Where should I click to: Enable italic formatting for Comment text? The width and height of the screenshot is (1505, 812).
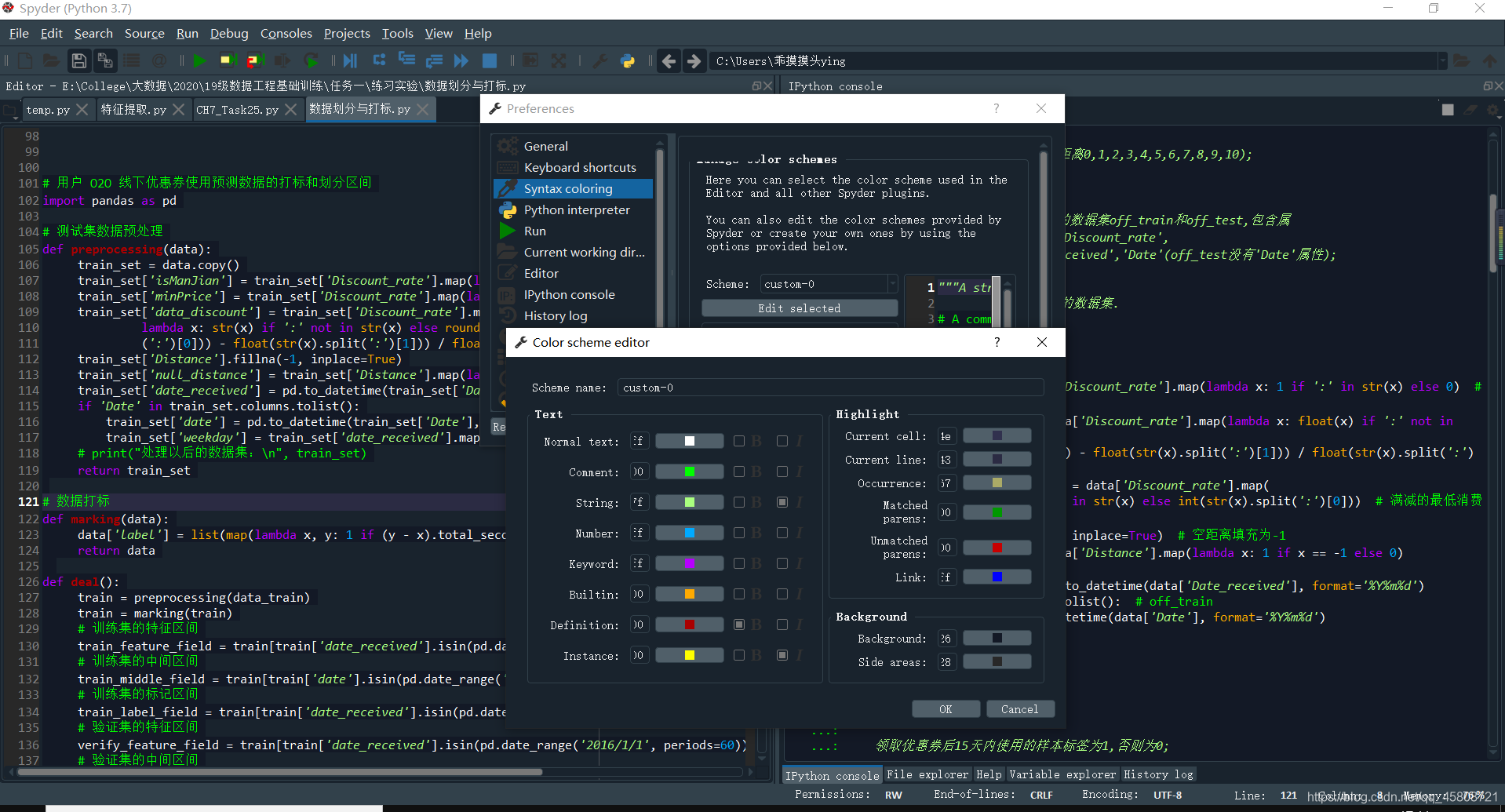pos(782,471)
